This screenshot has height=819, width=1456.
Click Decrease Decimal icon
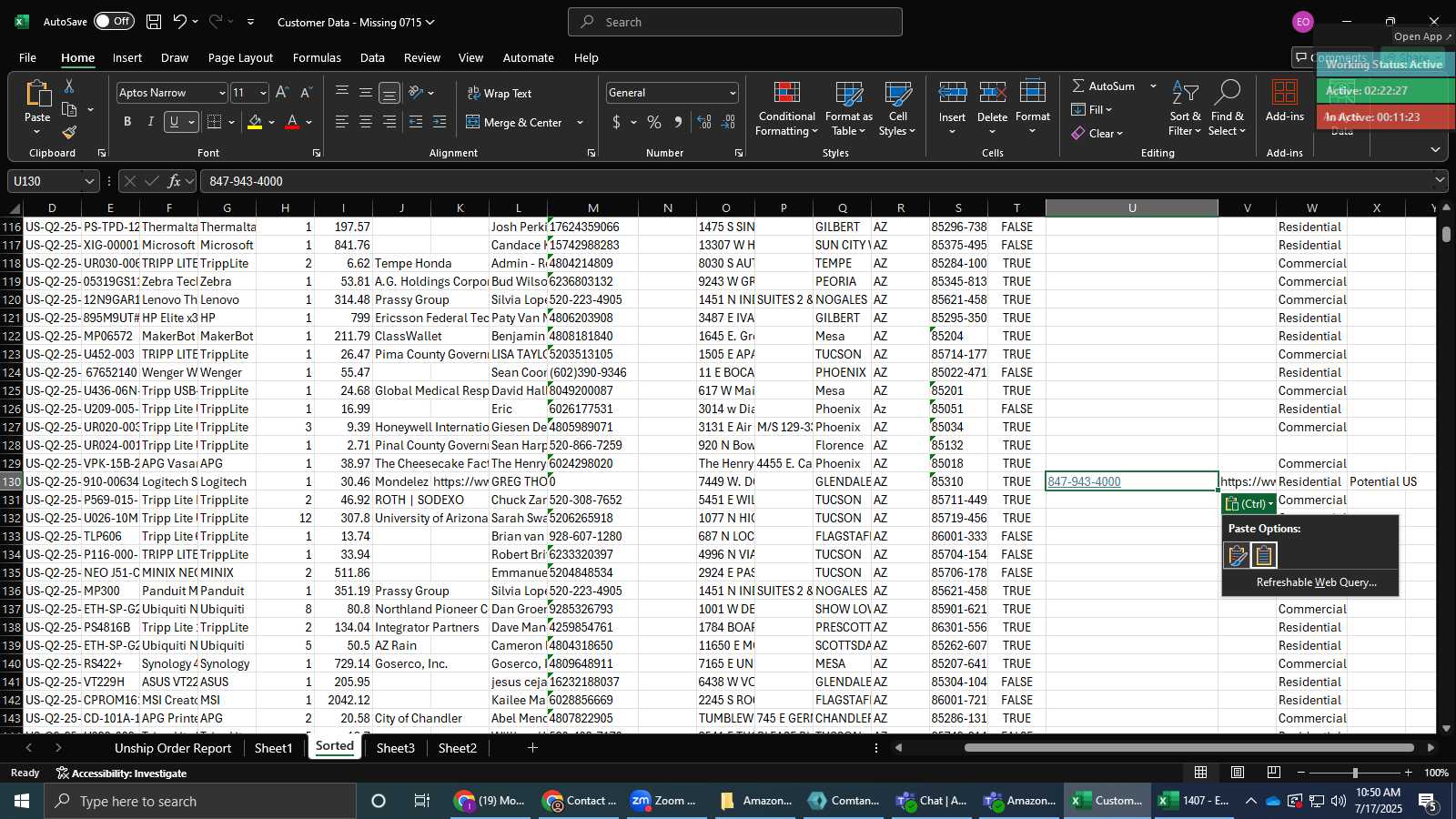728,122
